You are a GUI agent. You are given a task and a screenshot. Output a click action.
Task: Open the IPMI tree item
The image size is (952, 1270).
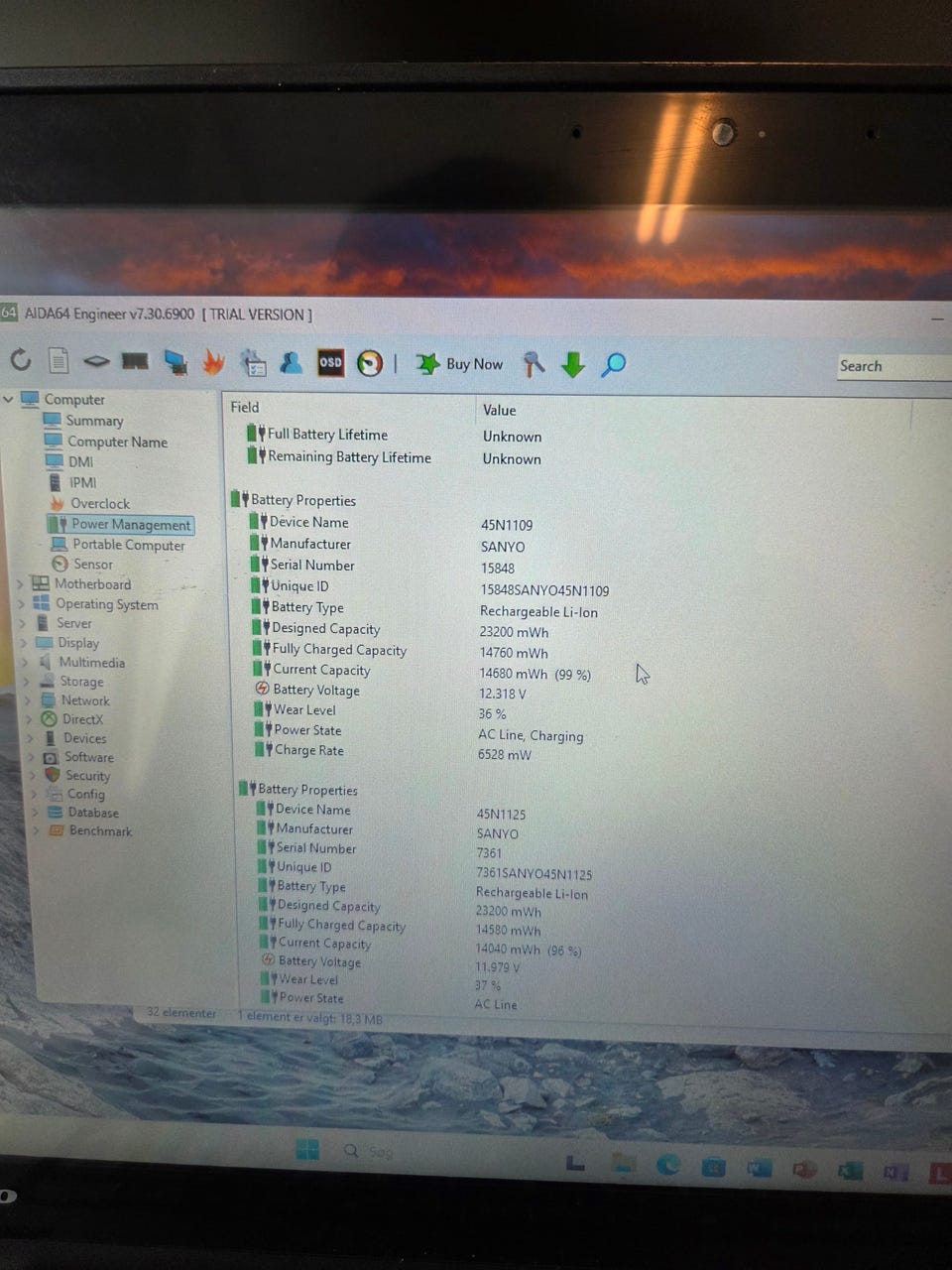point(82,482)
